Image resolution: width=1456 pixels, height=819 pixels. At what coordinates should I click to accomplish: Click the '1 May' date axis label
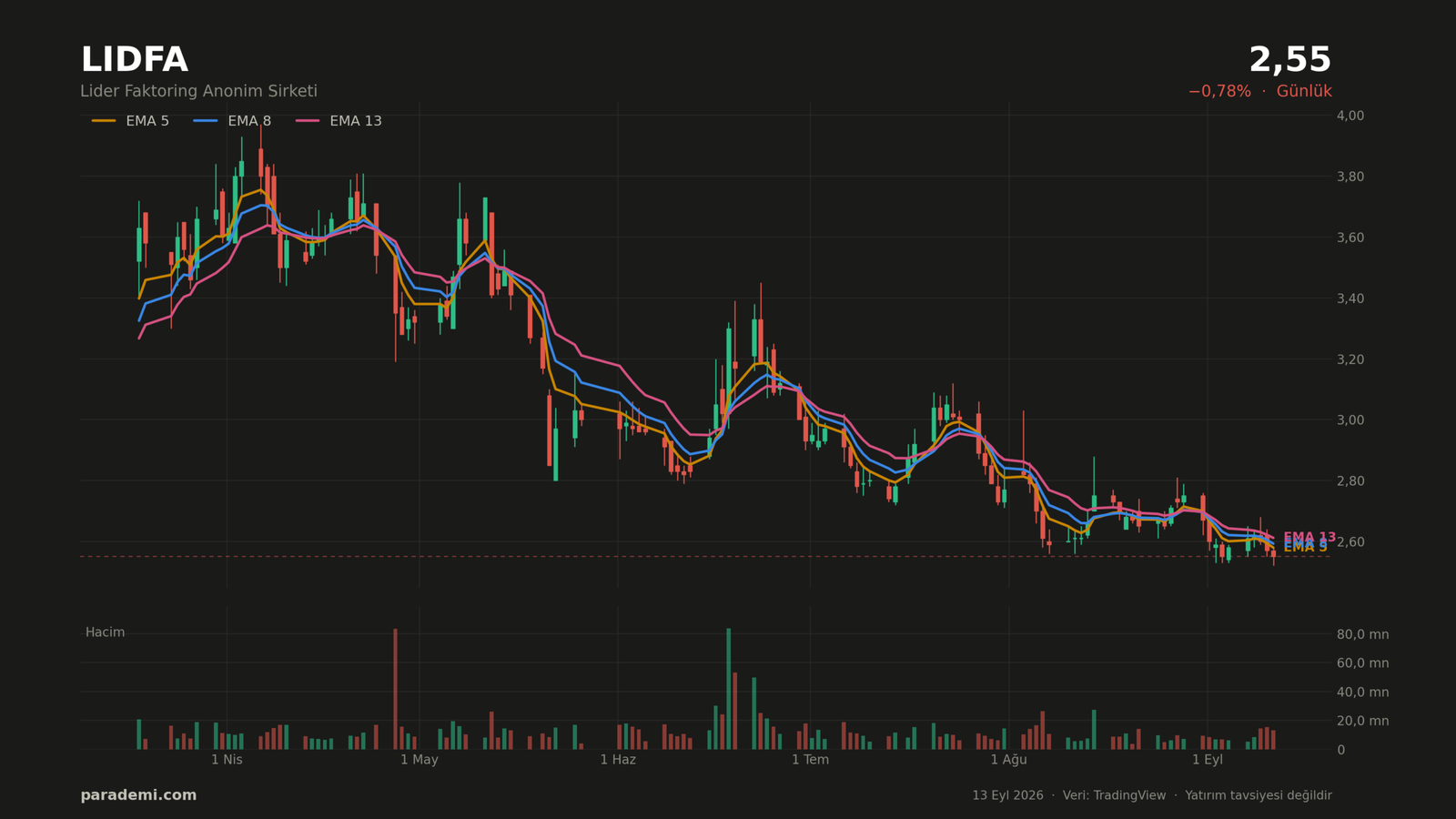click(x=419, y=760)
